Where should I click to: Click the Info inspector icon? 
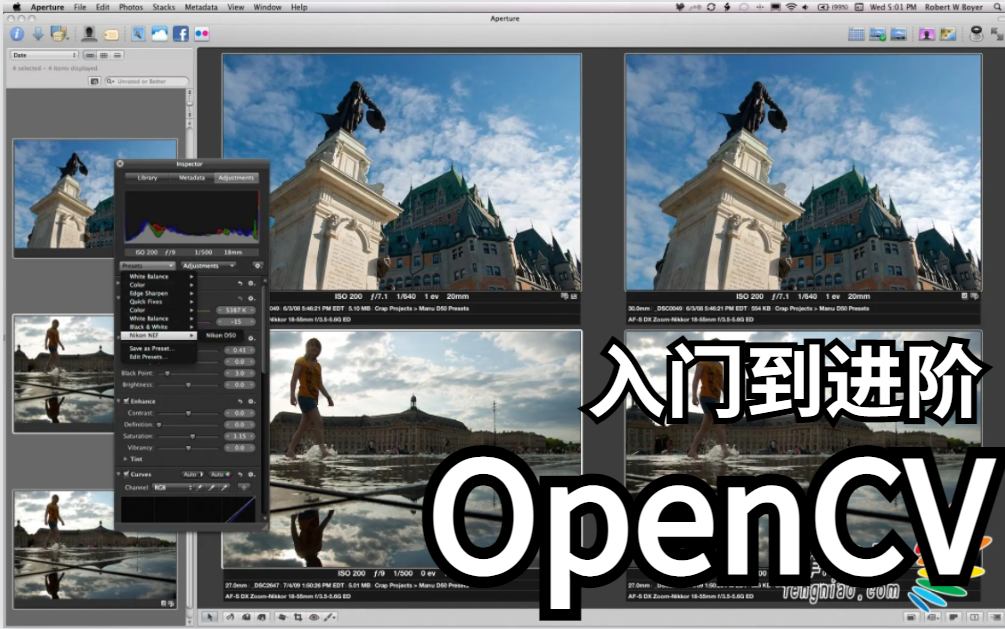tap(17, 33)
